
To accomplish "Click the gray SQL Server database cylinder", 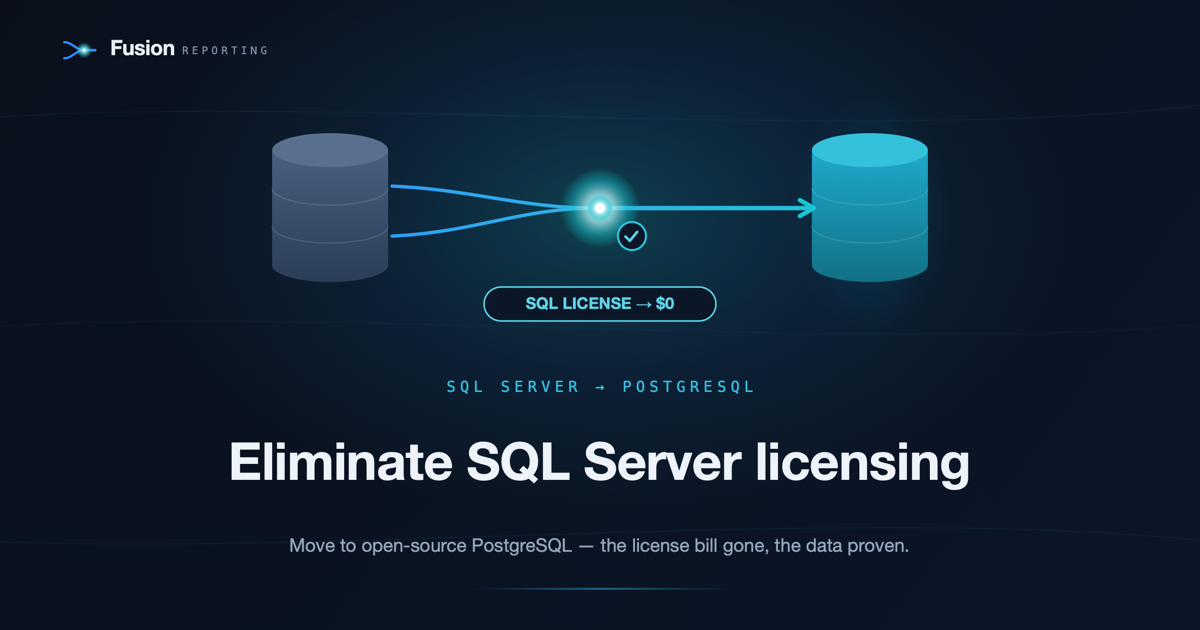I will 330,207.
